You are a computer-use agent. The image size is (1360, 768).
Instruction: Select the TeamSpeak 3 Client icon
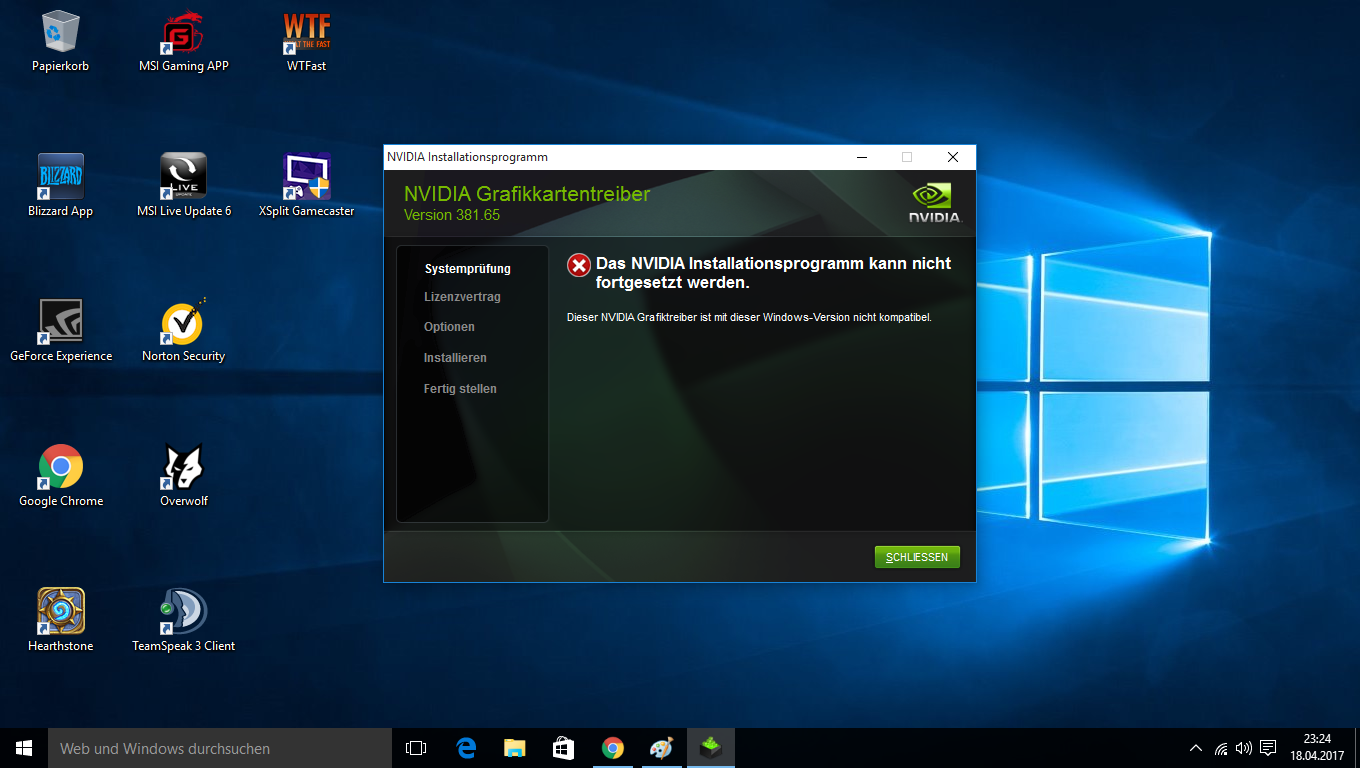click(184, 622)
